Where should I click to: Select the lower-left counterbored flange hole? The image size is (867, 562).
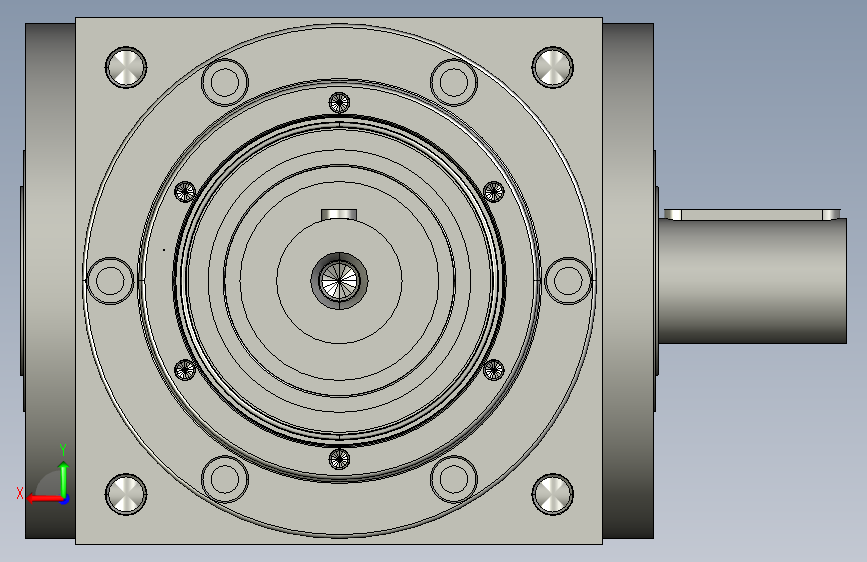click(225, 479)
